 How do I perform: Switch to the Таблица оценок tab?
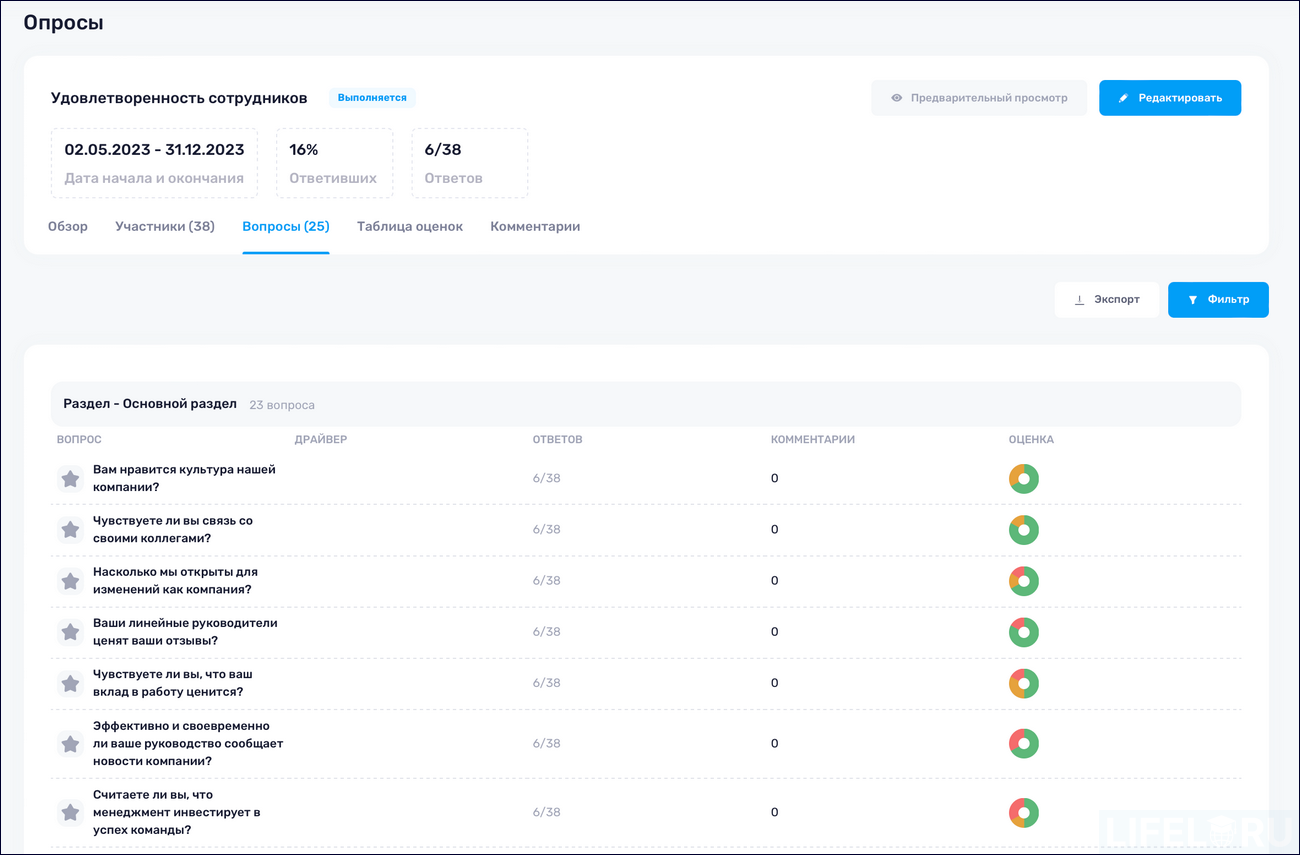coord(410,226)
